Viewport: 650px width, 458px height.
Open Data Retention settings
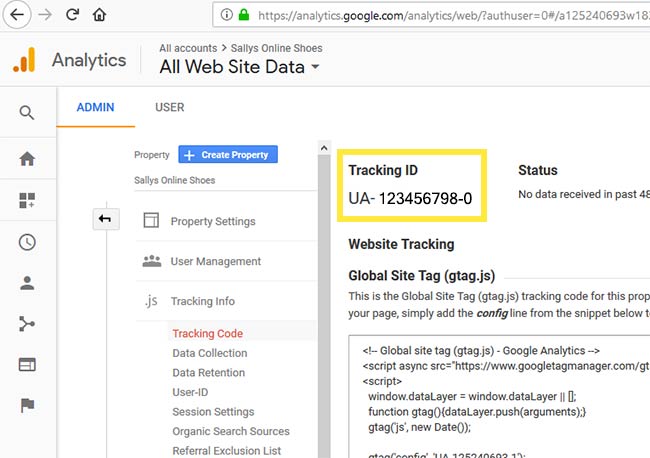(209, 373)
